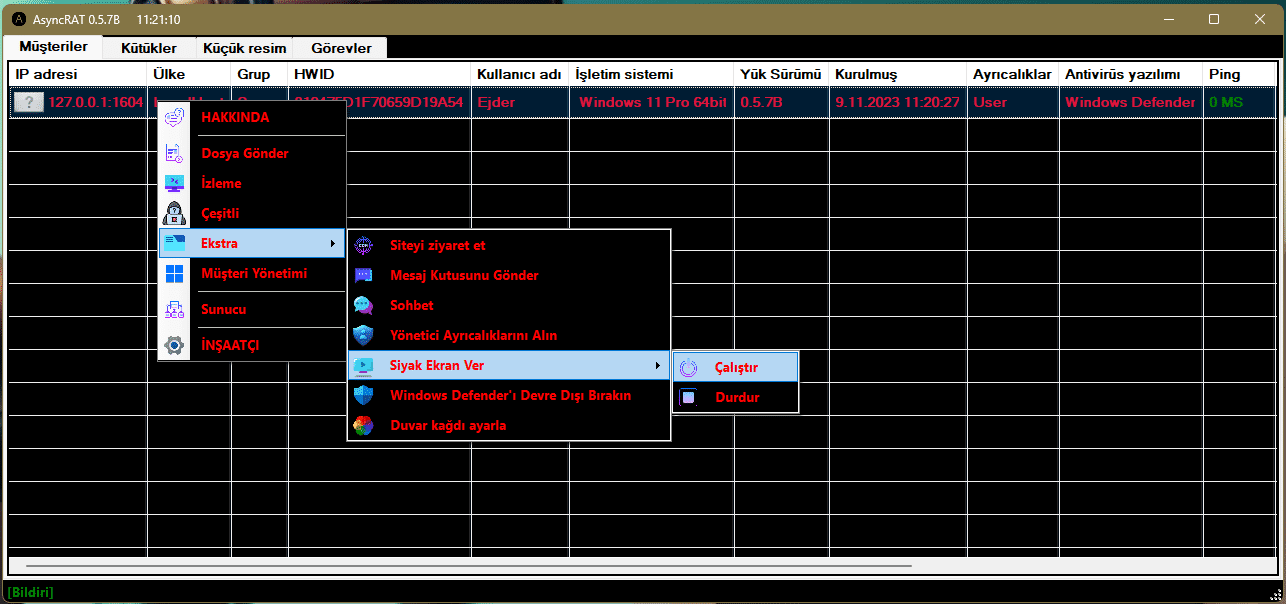
Task: Click the İşletim sistemi column header
Action: coord(652,74)
